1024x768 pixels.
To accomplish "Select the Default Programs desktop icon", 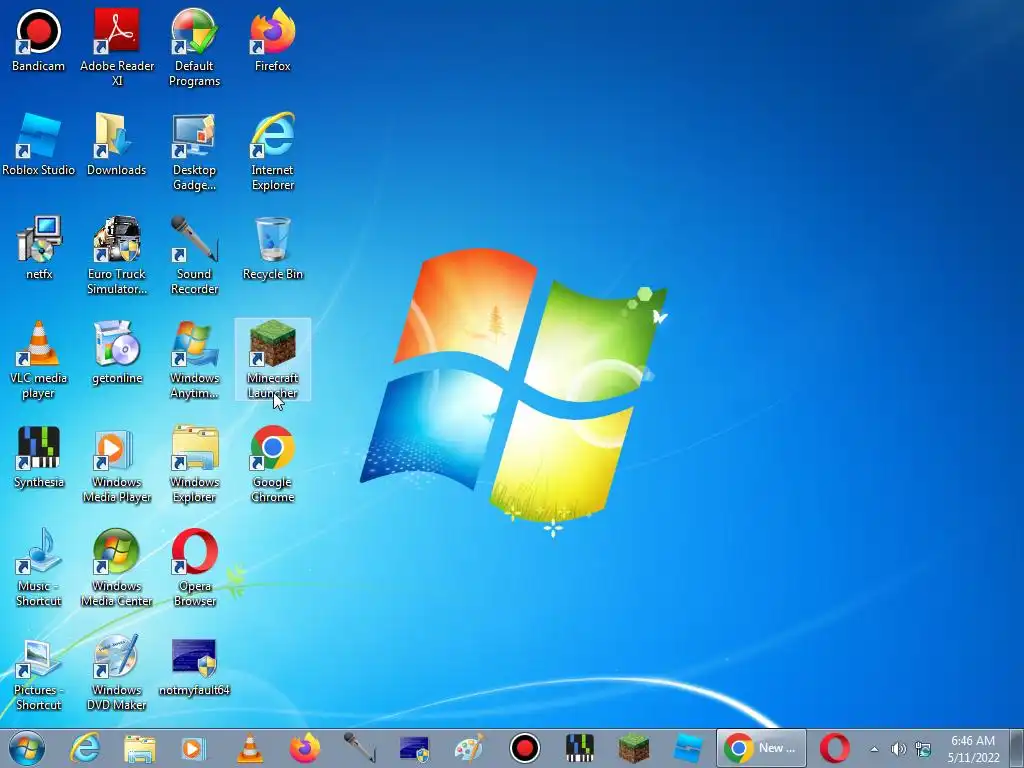I will 194,47.
